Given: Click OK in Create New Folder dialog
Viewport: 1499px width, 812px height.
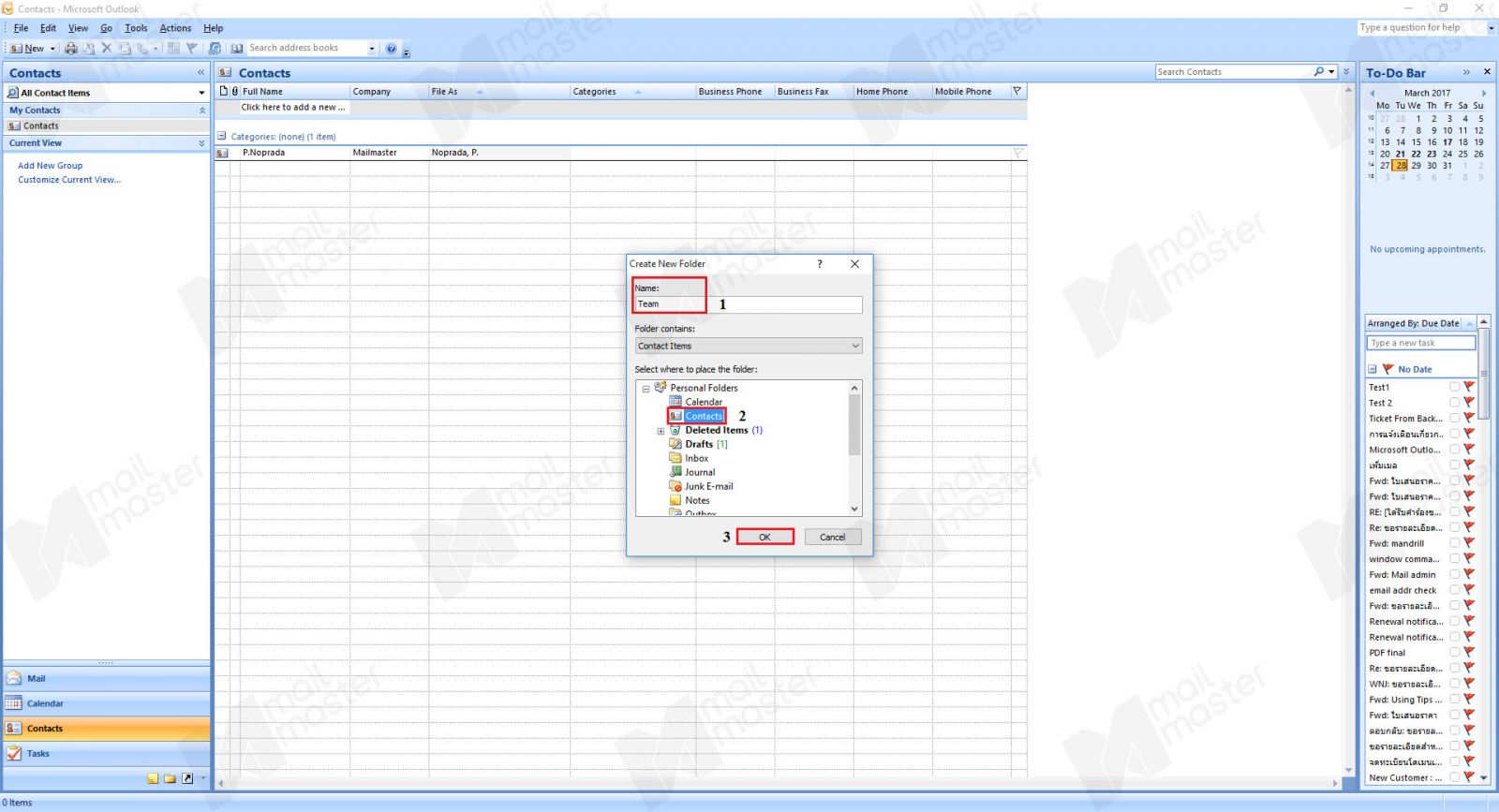Looking at the screenshot, I should 764,537.
